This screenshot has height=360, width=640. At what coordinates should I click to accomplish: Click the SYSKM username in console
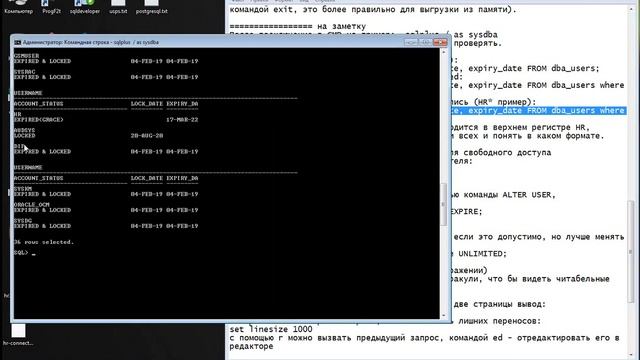pos(23,189)
